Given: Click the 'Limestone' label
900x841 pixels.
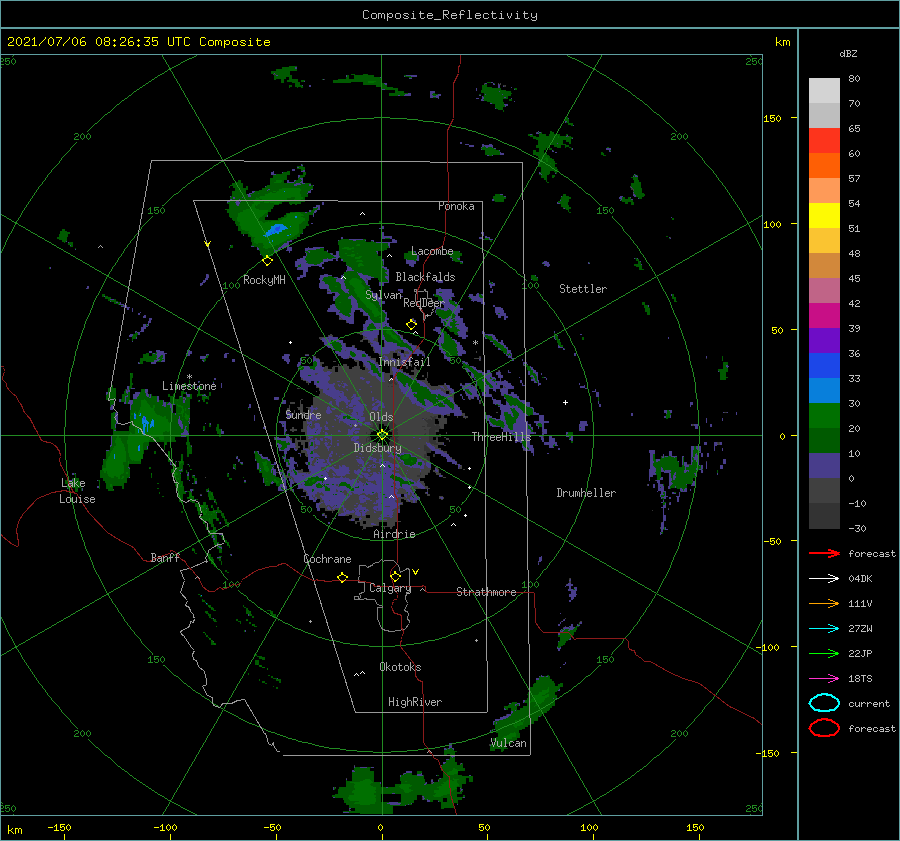Looking at the screenshot, I should click(x=189, y=386).
